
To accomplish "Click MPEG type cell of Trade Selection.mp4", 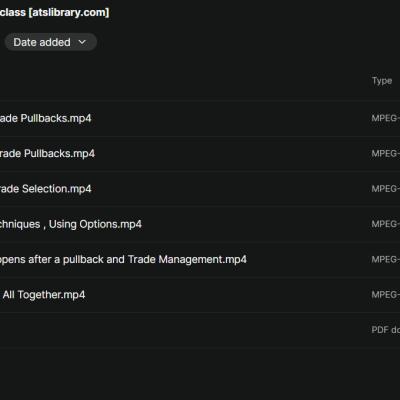I will coord(386,189).
